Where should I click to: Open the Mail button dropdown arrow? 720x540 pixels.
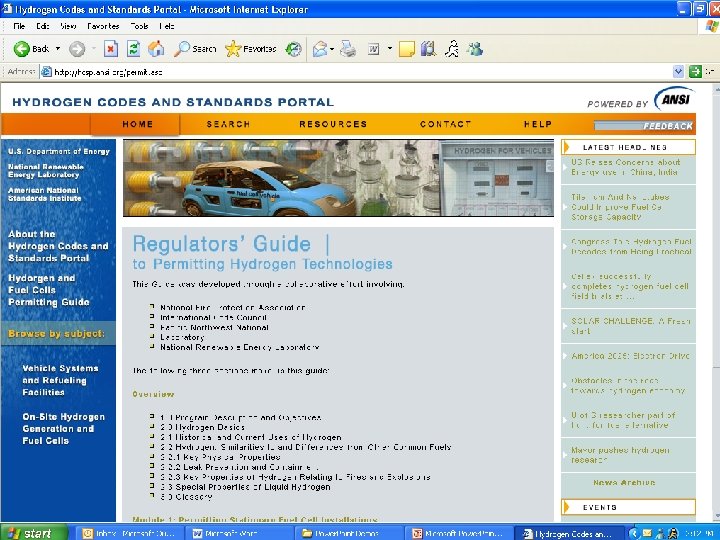332,49
